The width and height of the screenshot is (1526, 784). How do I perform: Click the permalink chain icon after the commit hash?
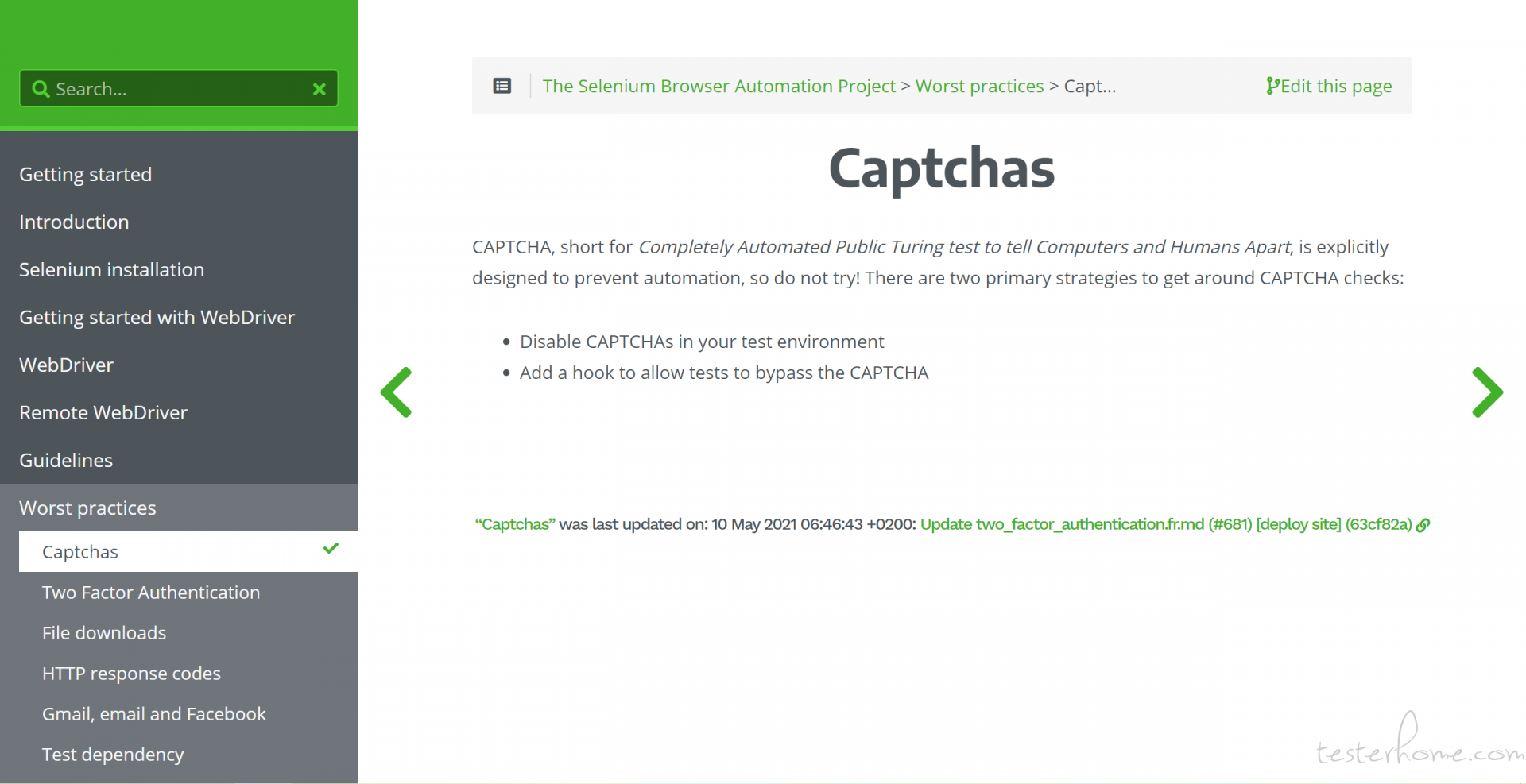[x=1423, y=525]
